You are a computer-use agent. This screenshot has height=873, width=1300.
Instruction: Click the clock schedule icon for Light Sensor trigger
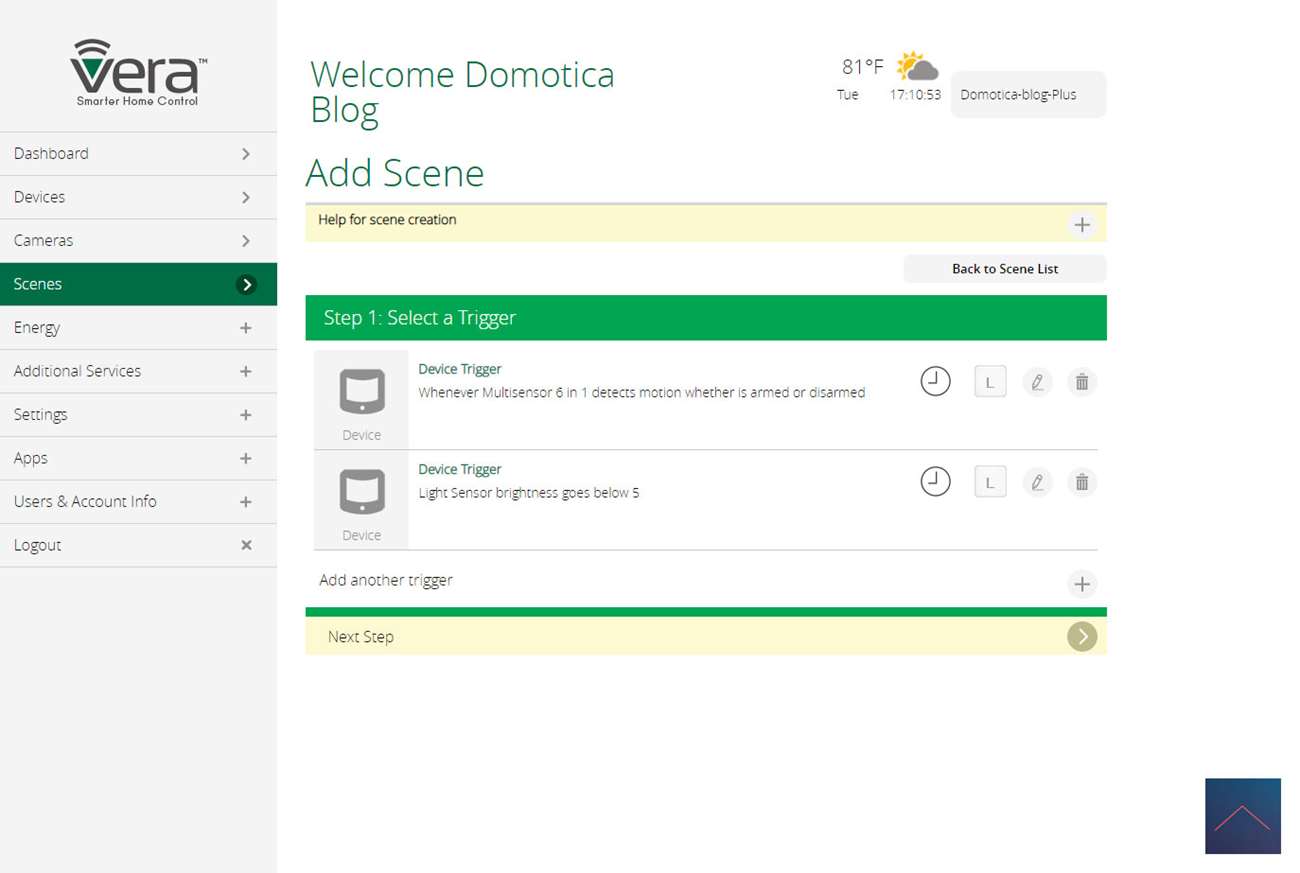click(935, 482)
